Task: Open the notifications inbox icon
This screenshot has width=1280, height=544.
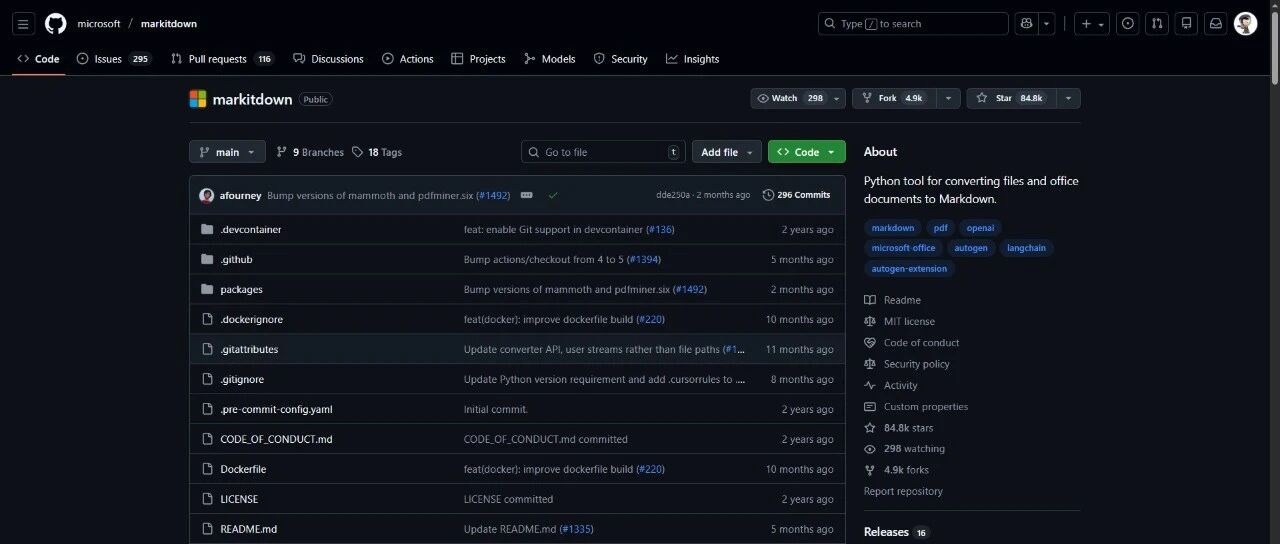Action: click(1215, 24)
